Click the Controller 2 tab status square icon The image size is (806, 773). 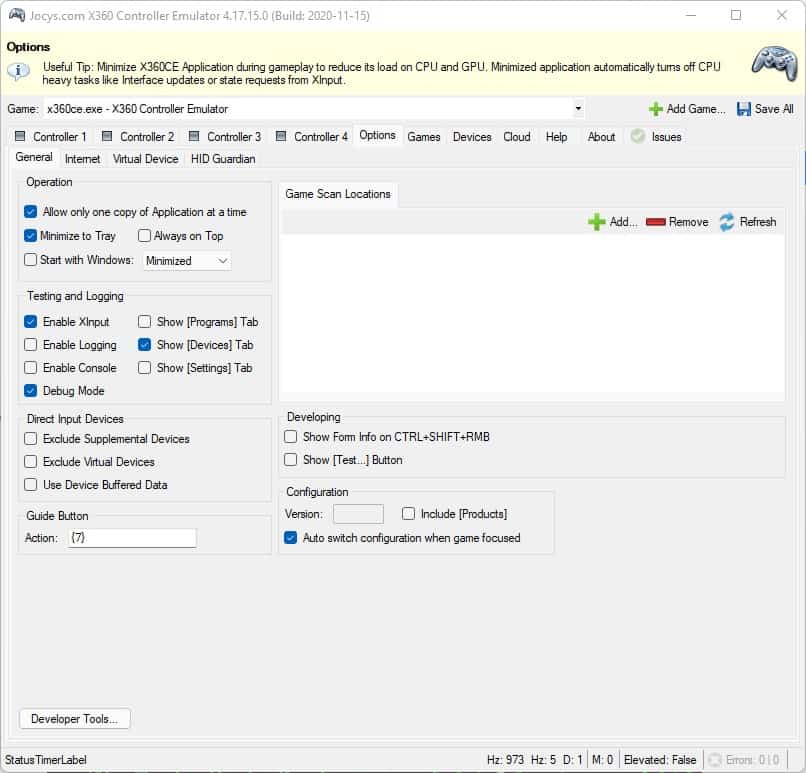coord(107,136)
